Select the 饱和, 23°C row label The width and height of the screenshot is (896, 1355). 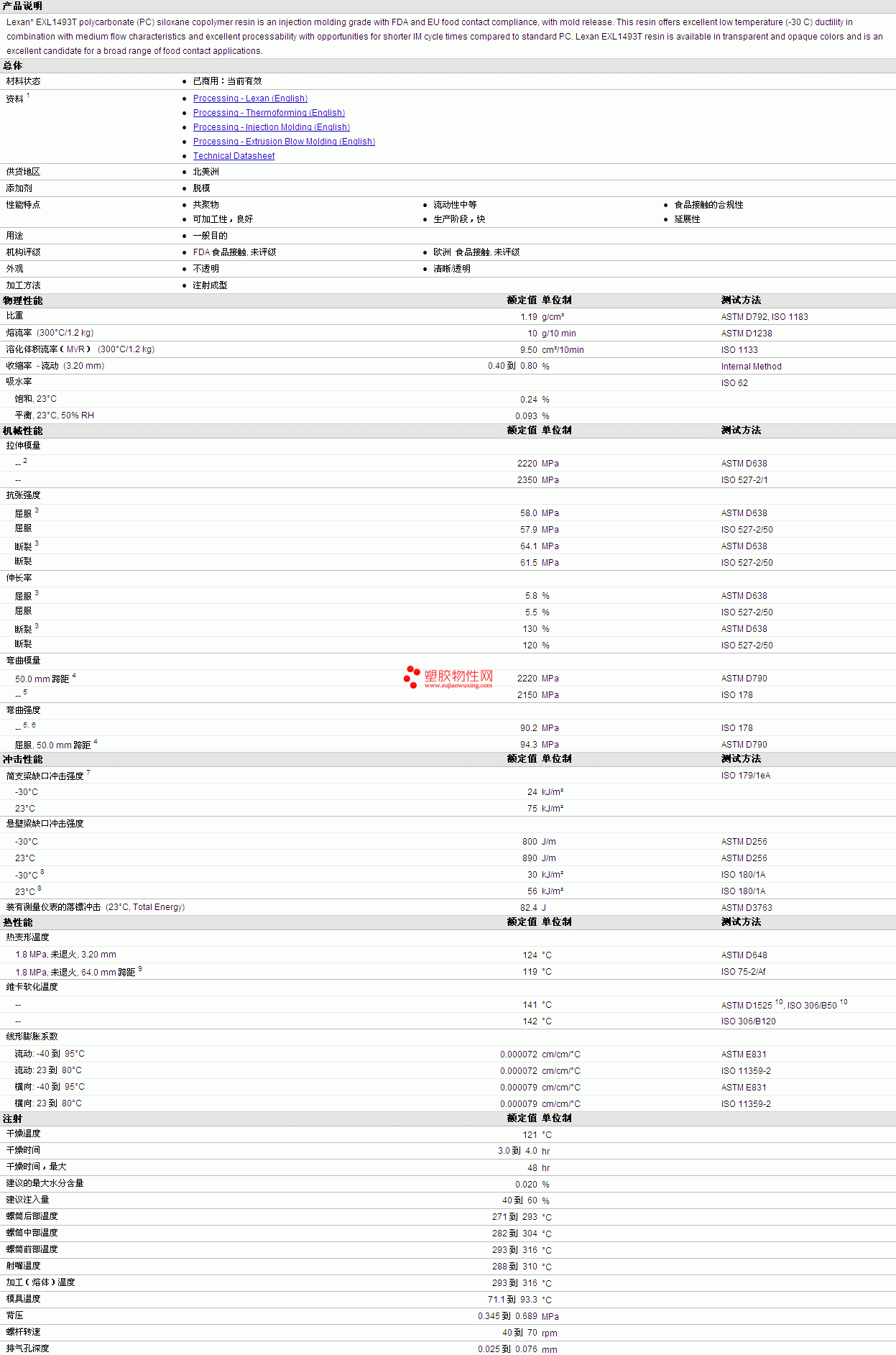pos(36,399)
